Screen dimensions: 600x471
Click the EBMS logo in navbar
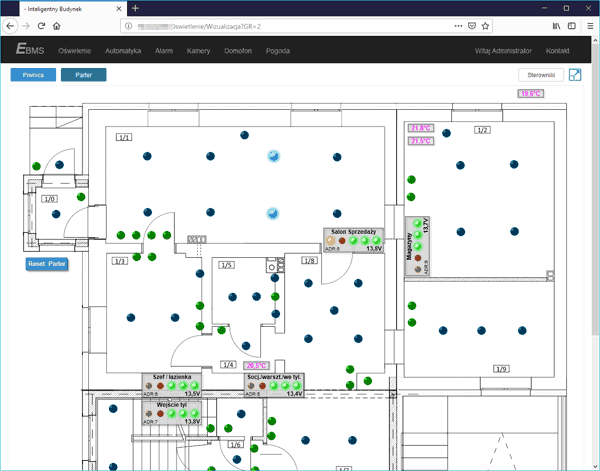[29, 50]
